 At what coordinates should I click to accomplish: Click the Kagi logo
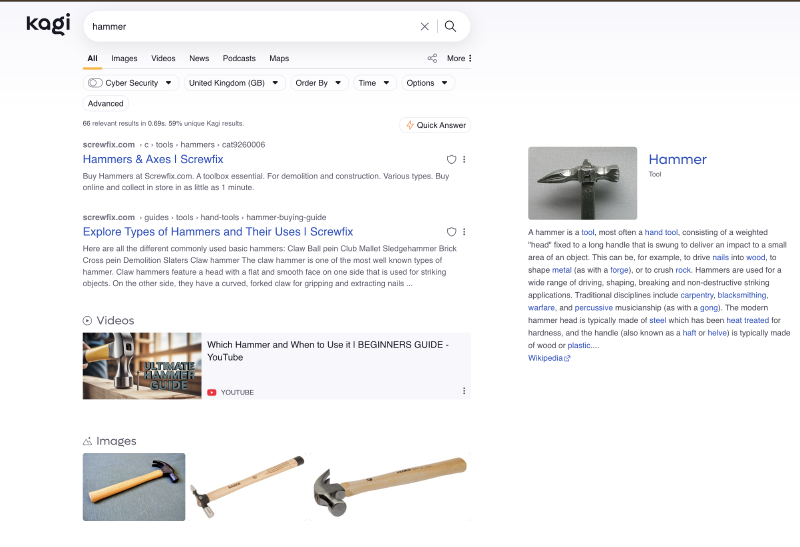coord(48,24)
